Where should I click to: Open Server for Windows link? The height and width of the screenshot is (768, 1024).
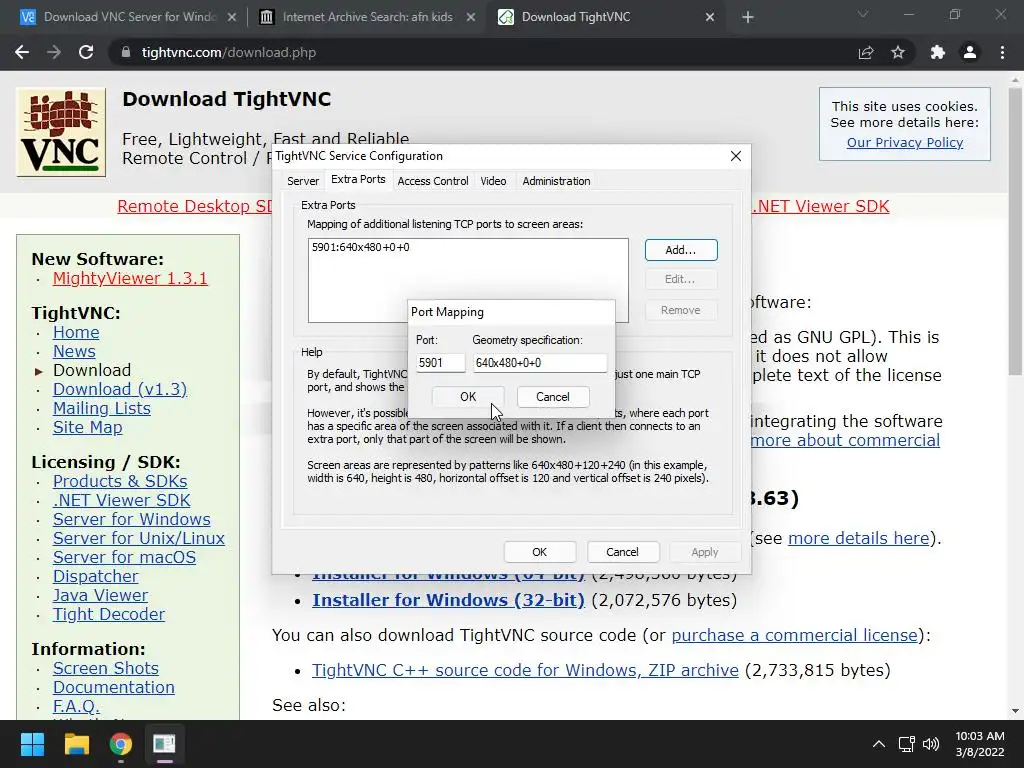click(x=131, y=519)
